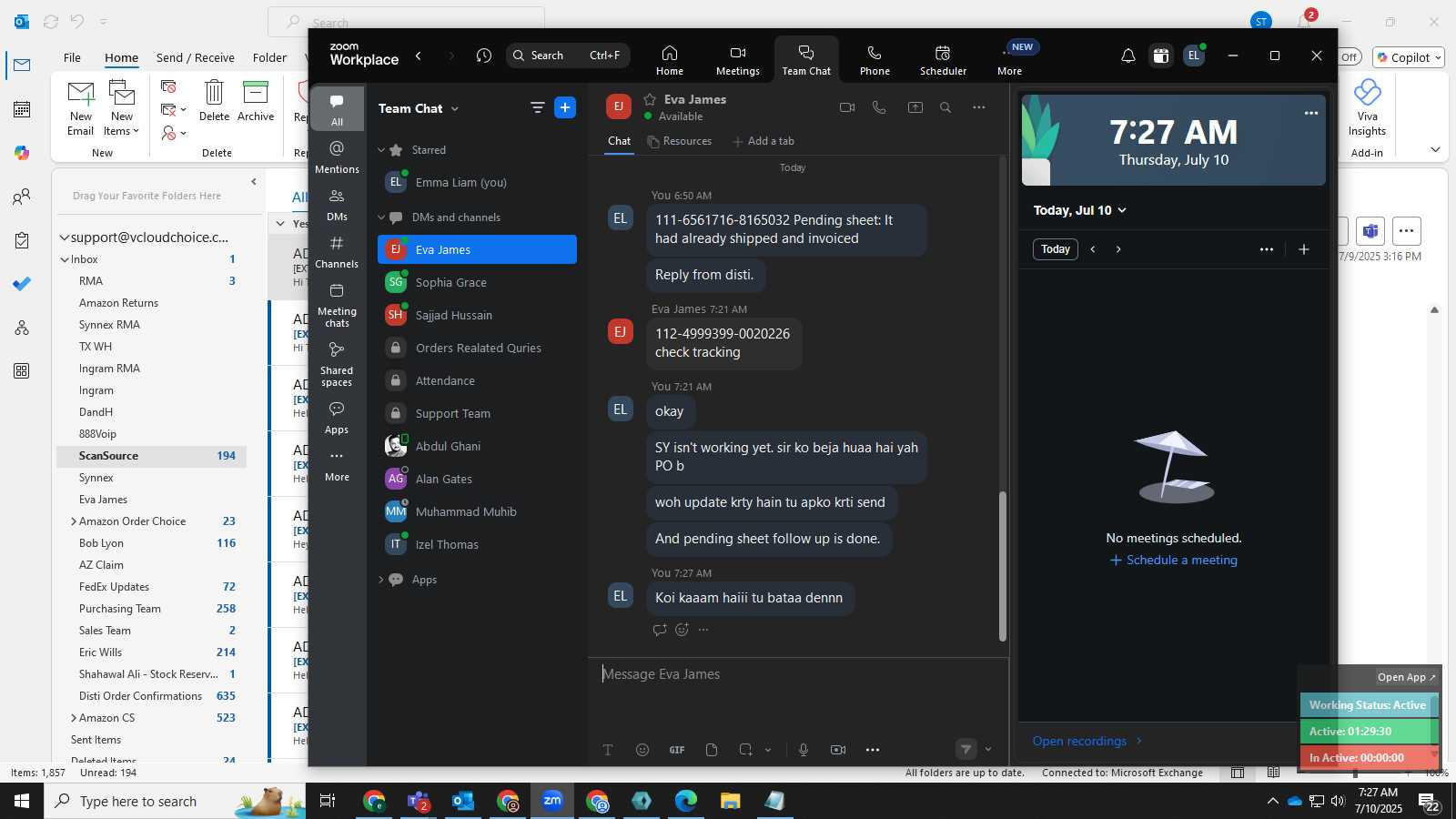1456x819 pixels.
Task: Open Copilot dropdown in Outlook
Action: pos(1410,57)
